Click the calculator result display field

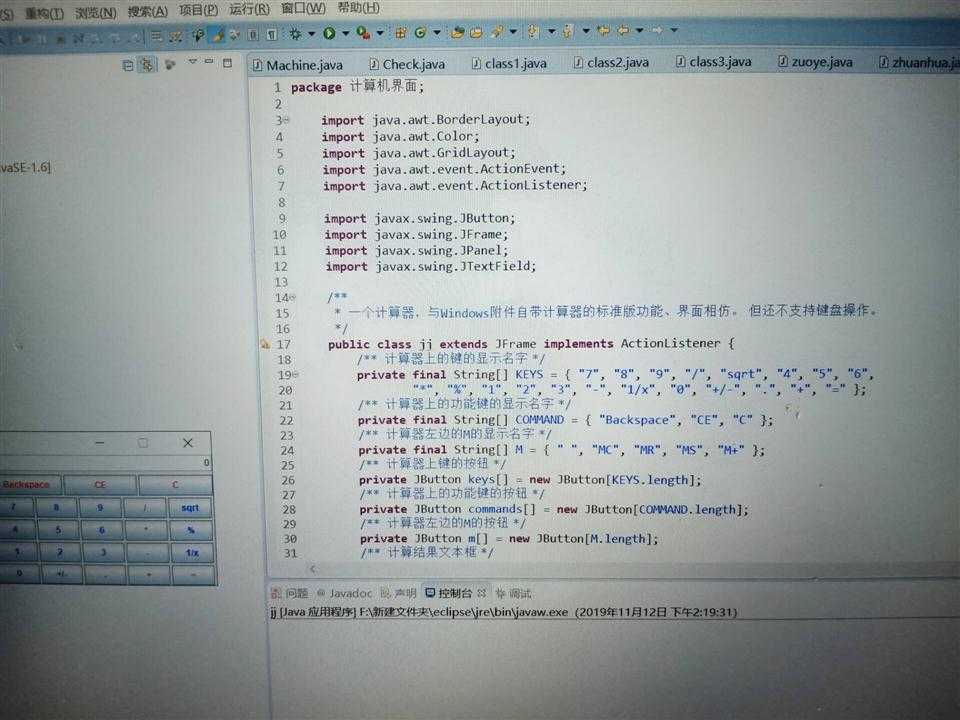coord(105,463)
